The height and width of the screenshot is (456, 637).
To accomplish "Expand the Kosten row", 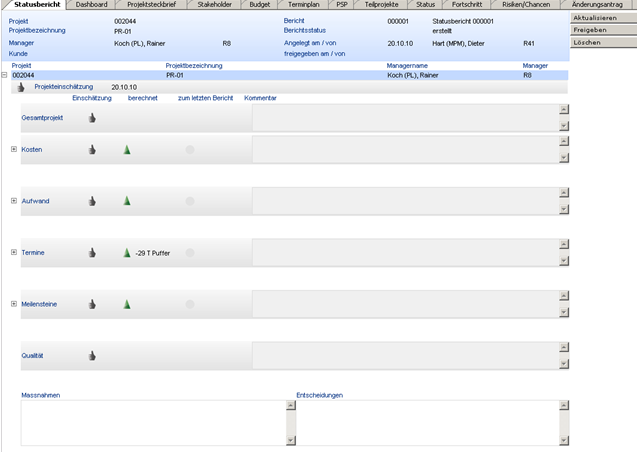I will point(14,149).
